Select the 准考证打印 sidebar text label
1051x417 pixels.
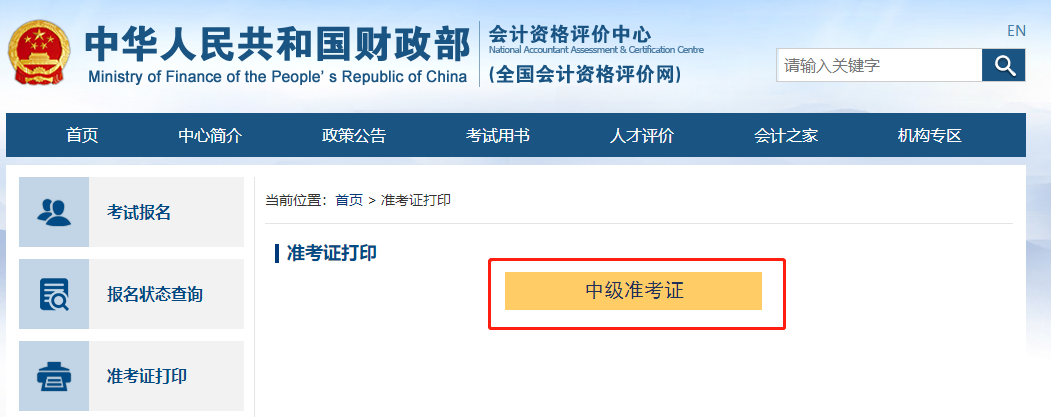(x=147, y=376)
